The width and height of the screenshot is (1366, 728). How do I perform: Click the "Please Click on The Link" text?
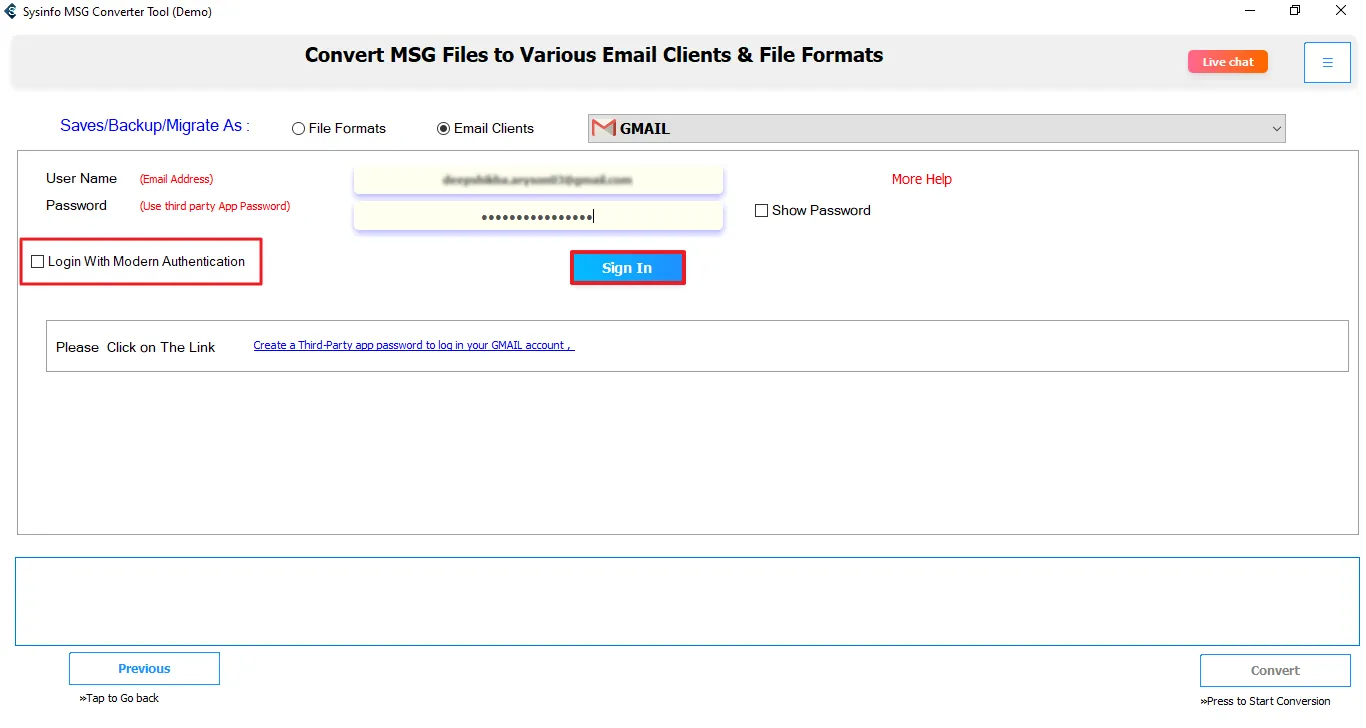click(x=136, y=347)
